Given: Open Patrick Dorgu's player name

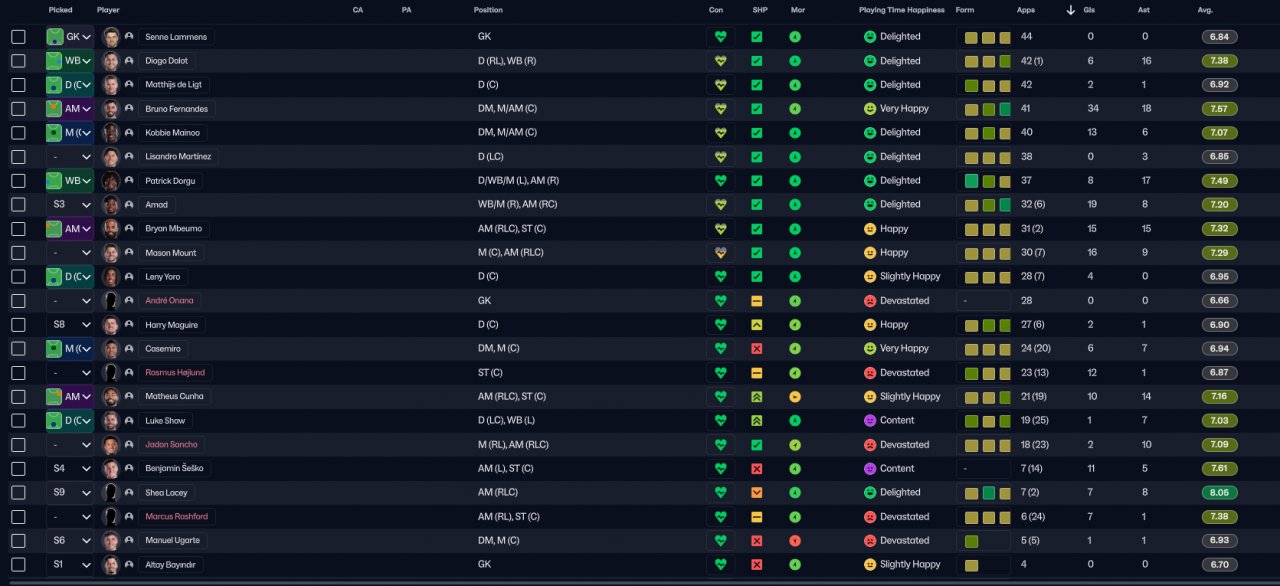Looking at the screenshot, I should 171,181.
